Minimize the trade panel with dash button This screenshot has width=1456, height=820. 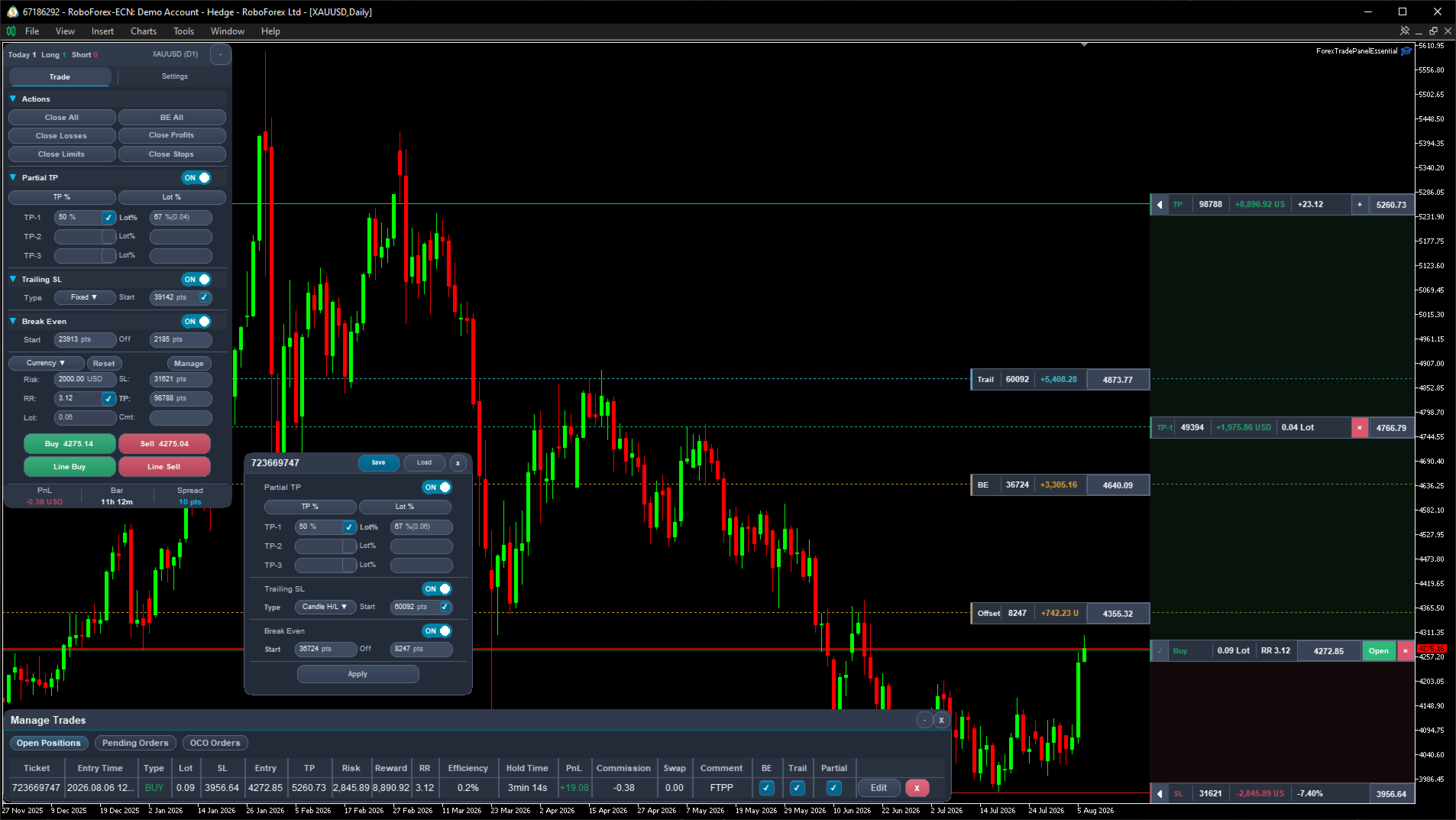coord(220,54)
